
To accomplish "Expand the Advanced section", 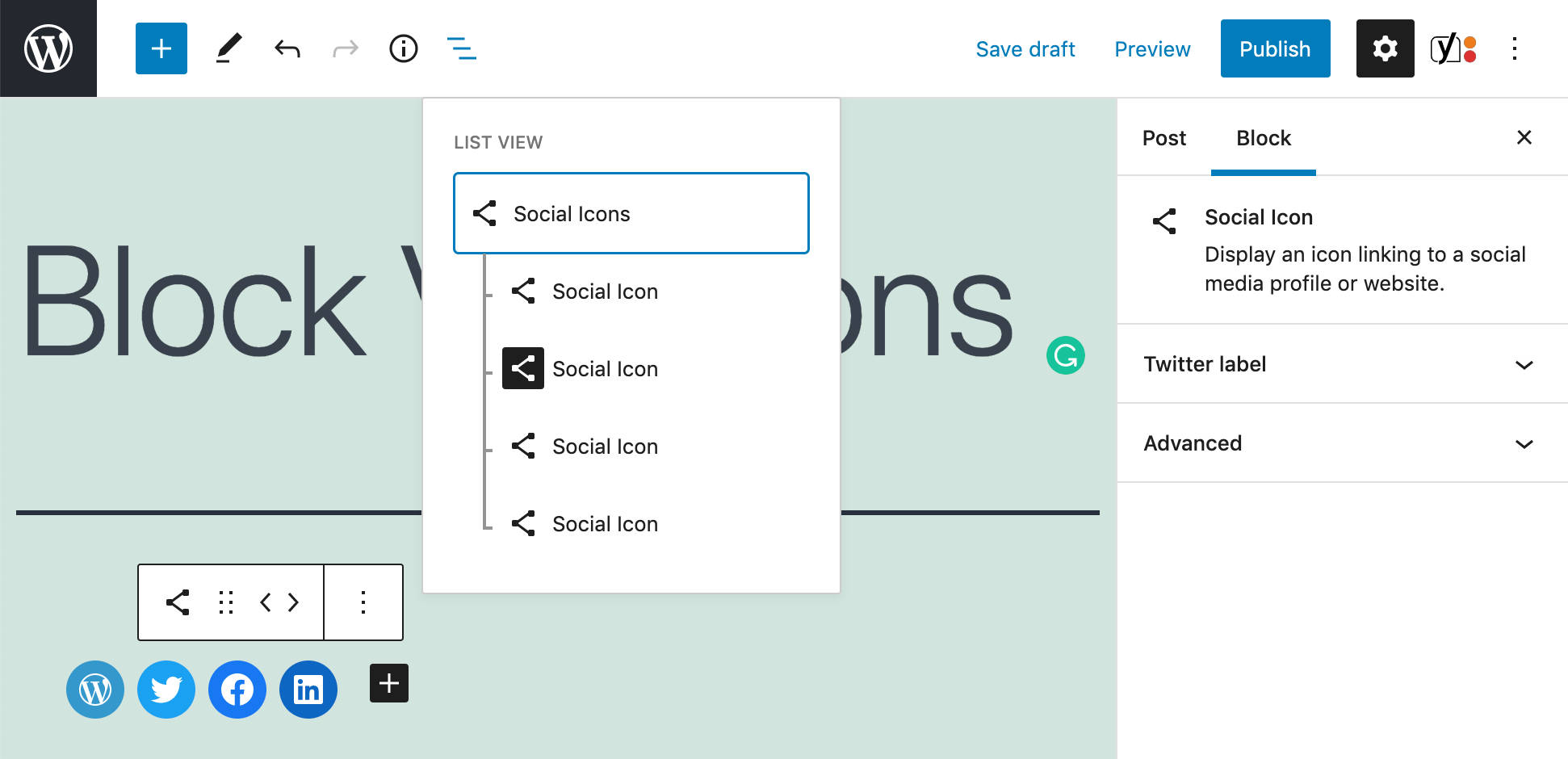I will pos(1340,443).
